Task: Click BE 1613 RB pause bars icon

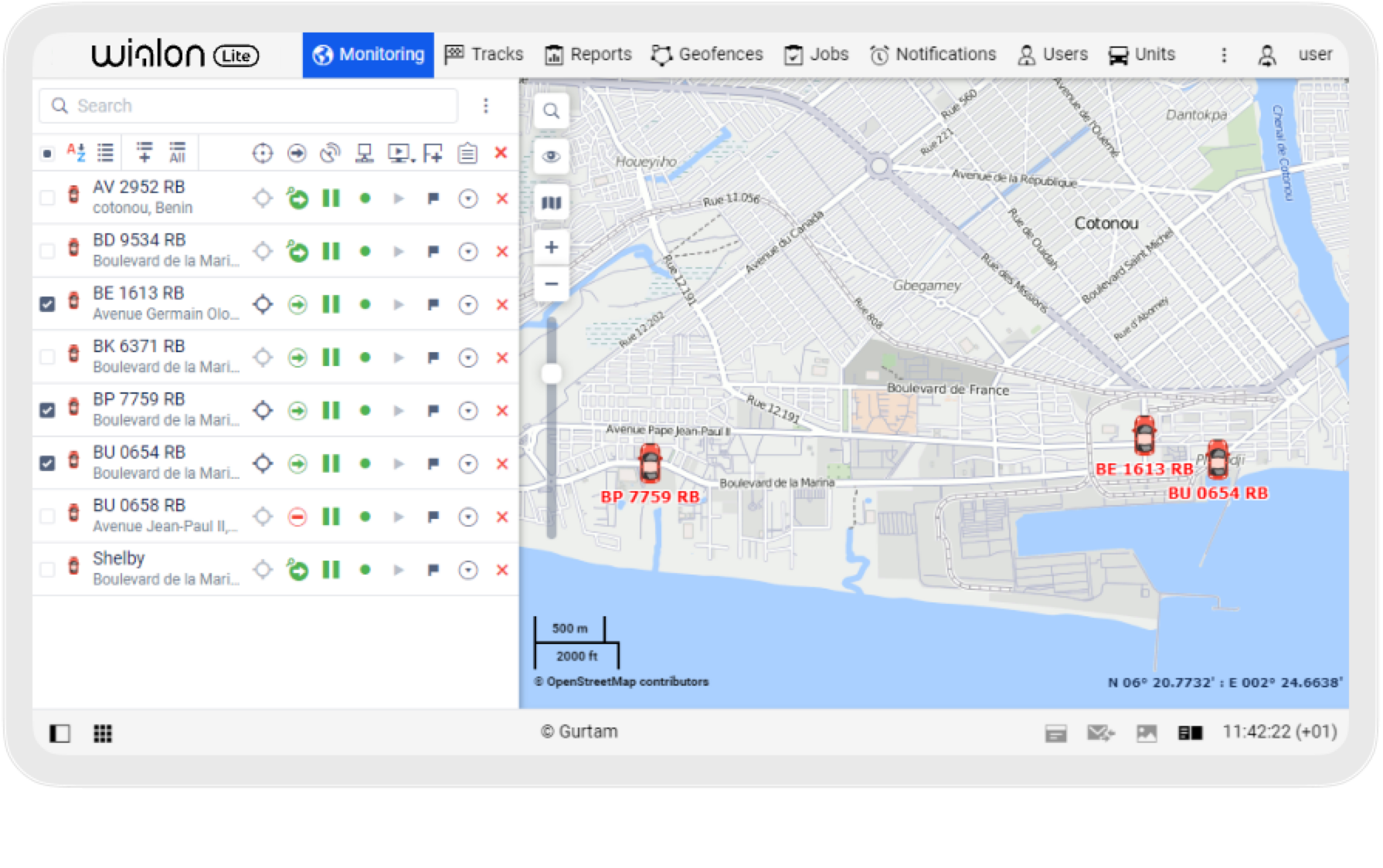Action: pos(331,304)
